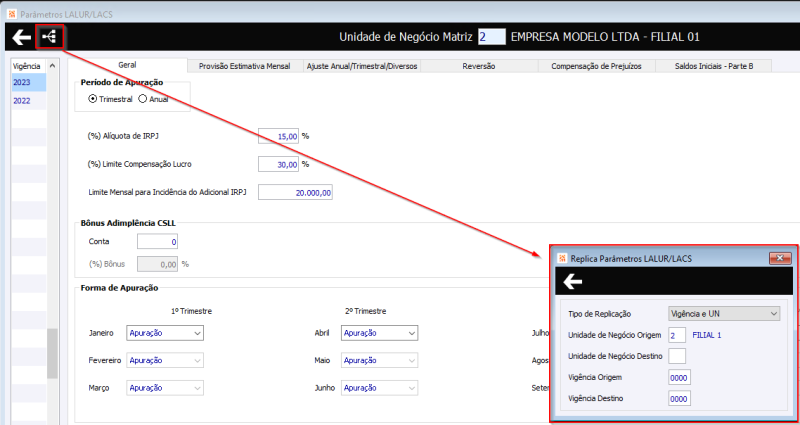Open the Janeiro apuração dropdown
This screenshot has width=800, height=425.
pos(165,333)
